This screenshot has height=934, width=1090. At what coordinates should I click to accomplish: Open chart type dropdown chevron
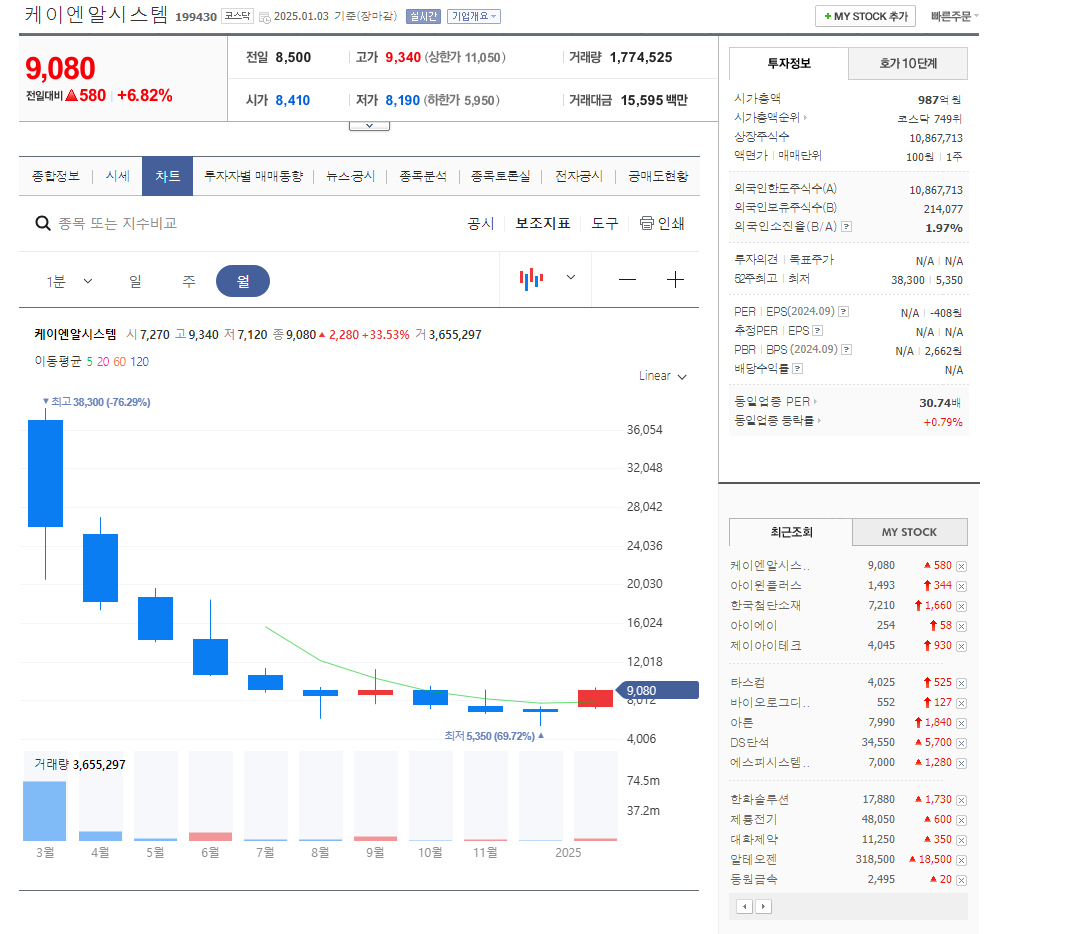click(571, 277)
